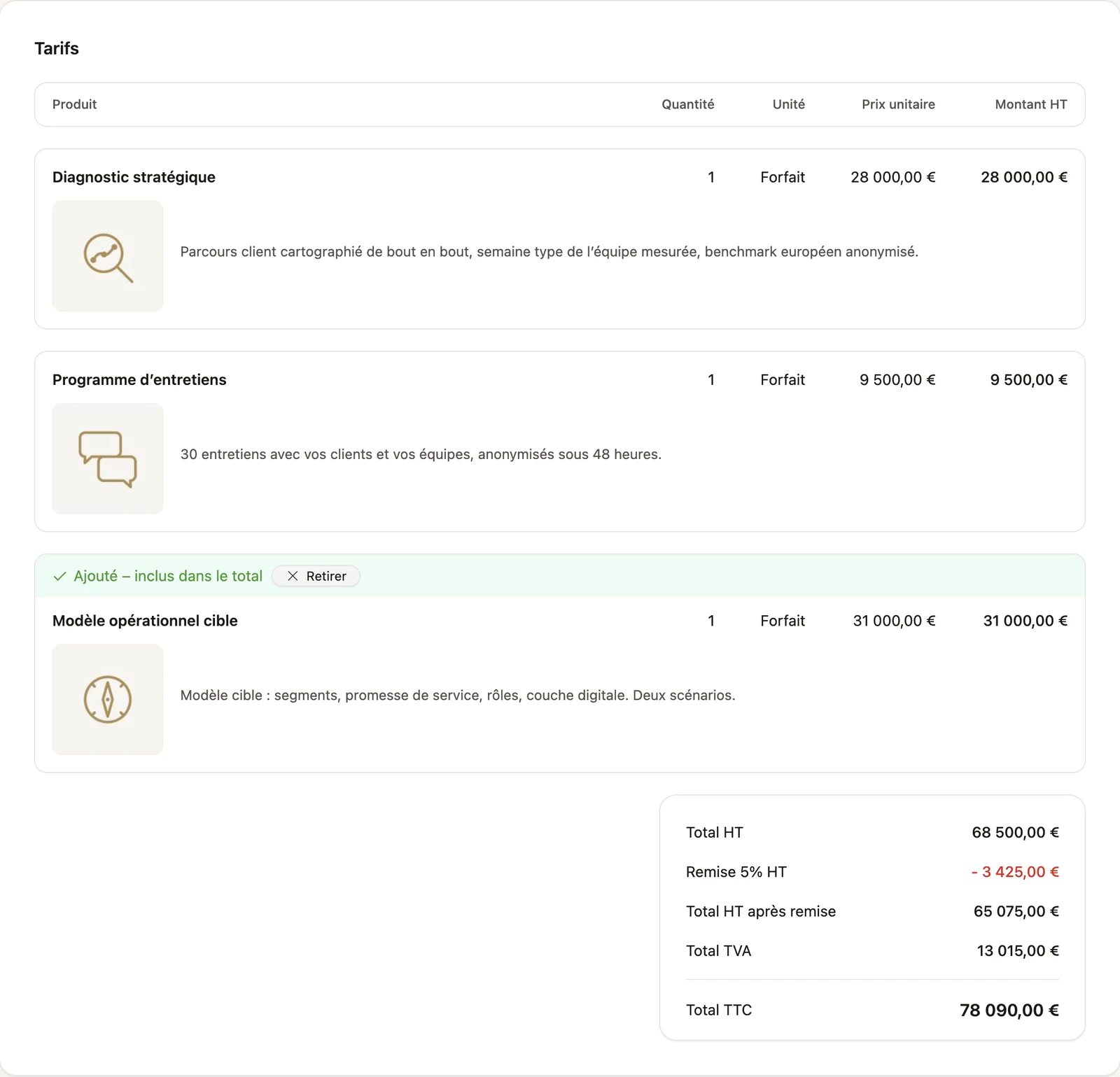1120x1077 pixels.
Task: Click the Total HT après remise label
Action: (x=761, y=911)
